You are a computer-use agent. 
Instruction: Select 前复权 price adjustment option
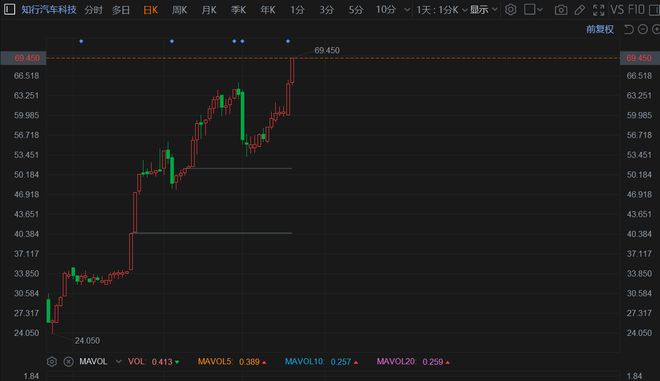(600, 29)
